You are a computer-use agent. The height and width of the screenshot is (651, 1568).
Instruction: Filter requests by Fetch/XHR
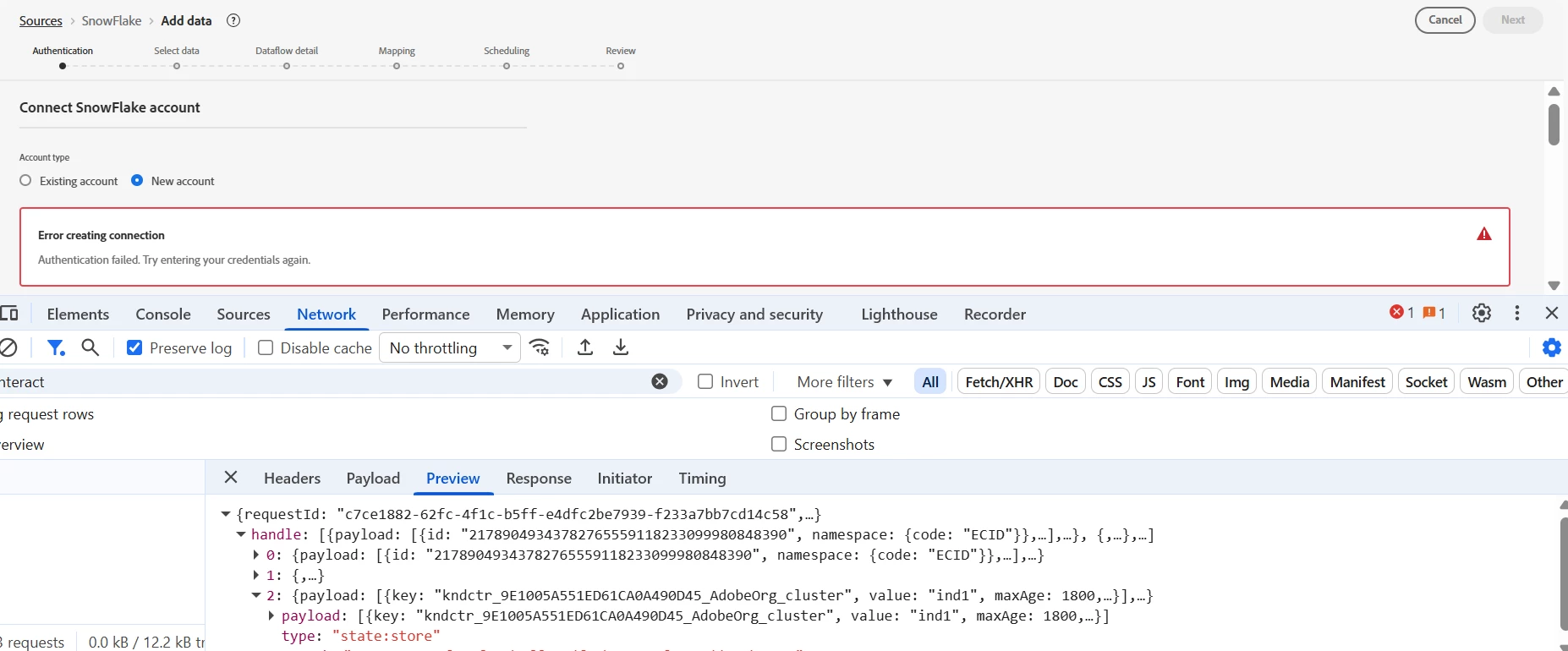[x=999, y=381]
